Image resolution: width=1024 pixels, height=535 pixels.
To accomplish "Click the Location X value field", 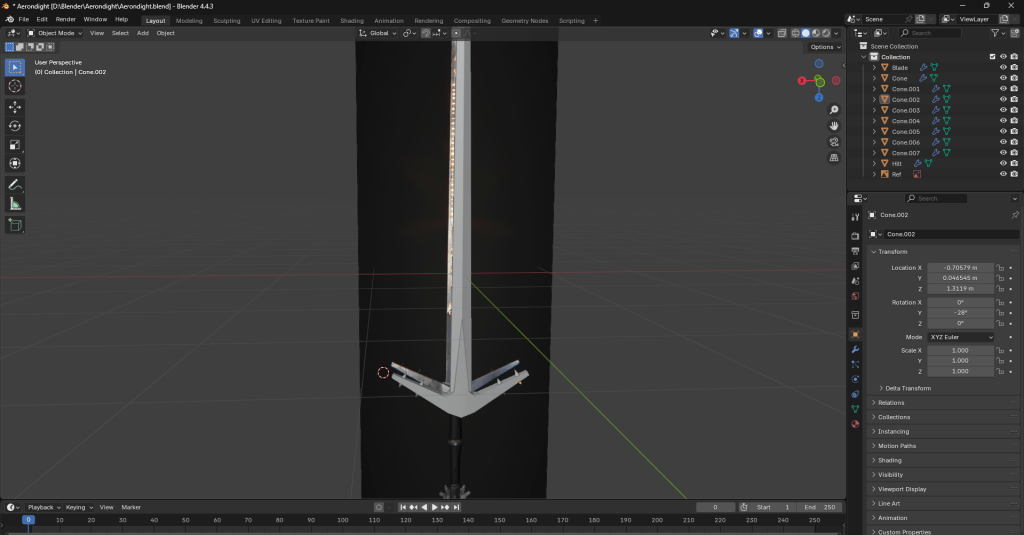I will click(960, 268).
